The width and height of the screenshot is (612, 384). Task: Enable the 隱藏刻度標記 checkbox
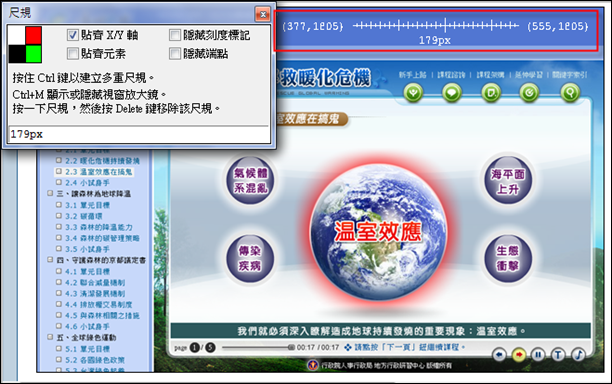(x=175, y=35)
